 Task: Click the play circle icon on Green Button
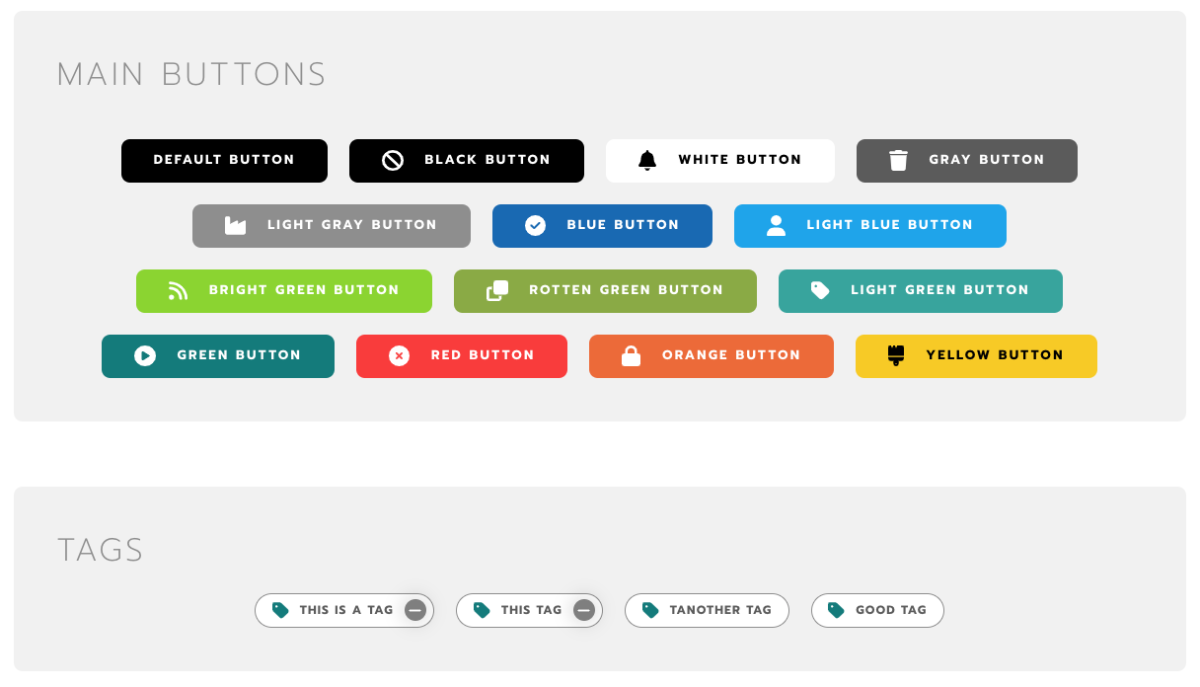point(145,355)
